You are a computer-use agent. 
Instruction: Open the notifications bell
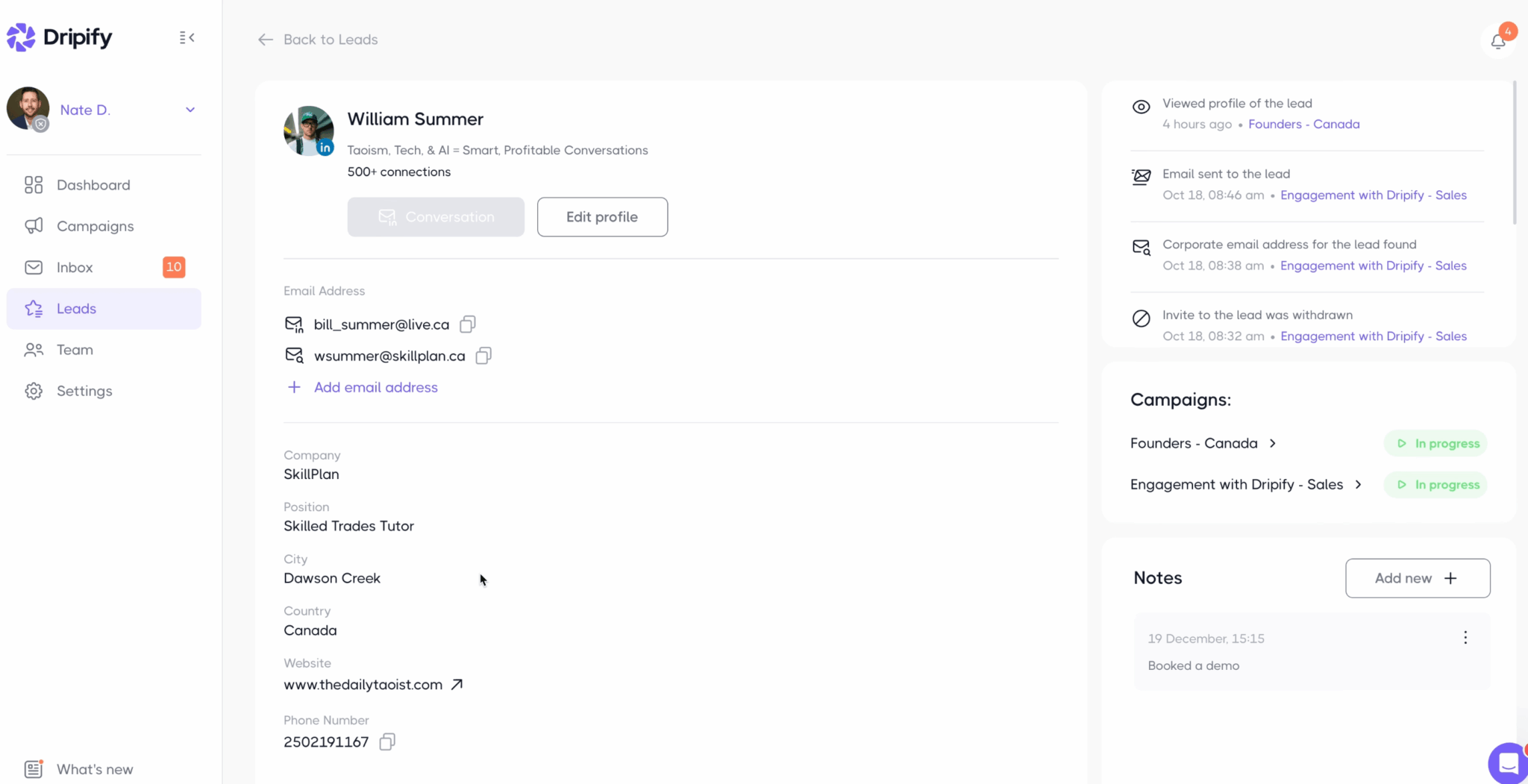click(x=1498, y=41)
